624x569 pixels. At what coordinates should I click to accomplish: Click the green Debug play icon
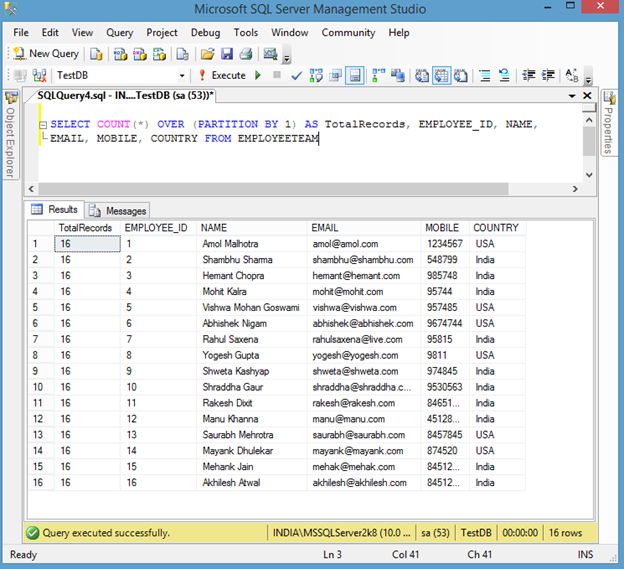[x=258, y=75]
